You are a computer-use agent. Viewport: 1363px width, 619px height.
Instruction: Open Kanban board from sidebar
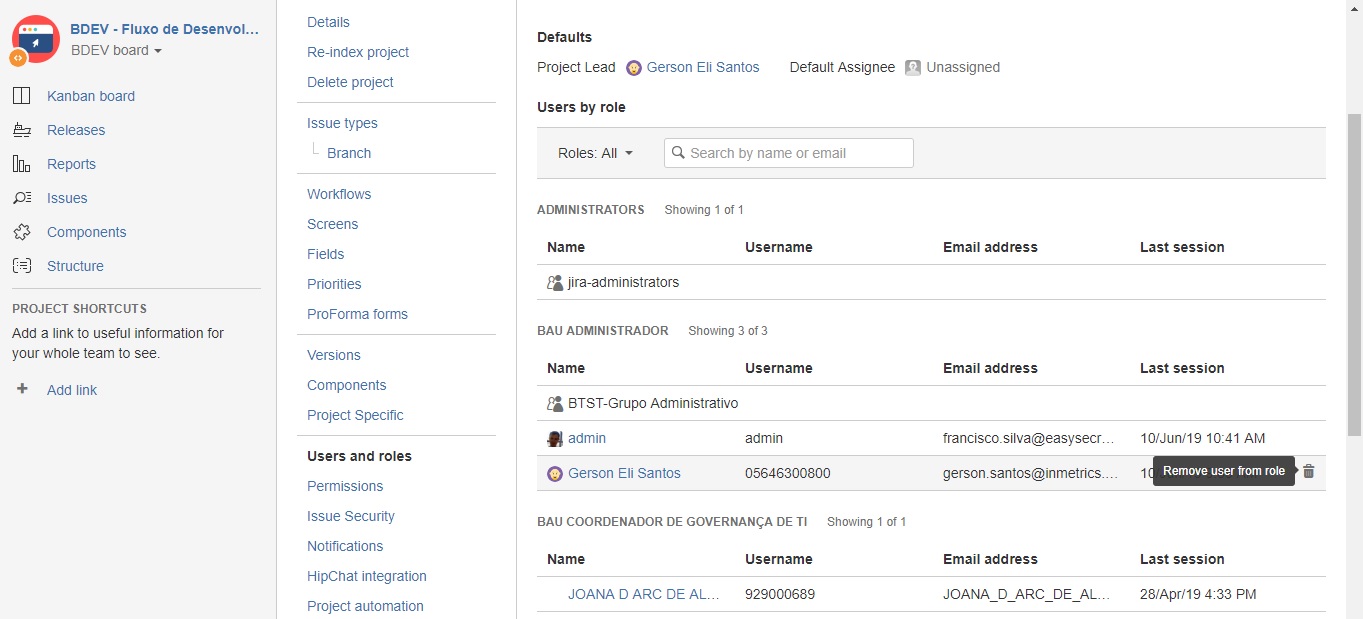[91, 96]
